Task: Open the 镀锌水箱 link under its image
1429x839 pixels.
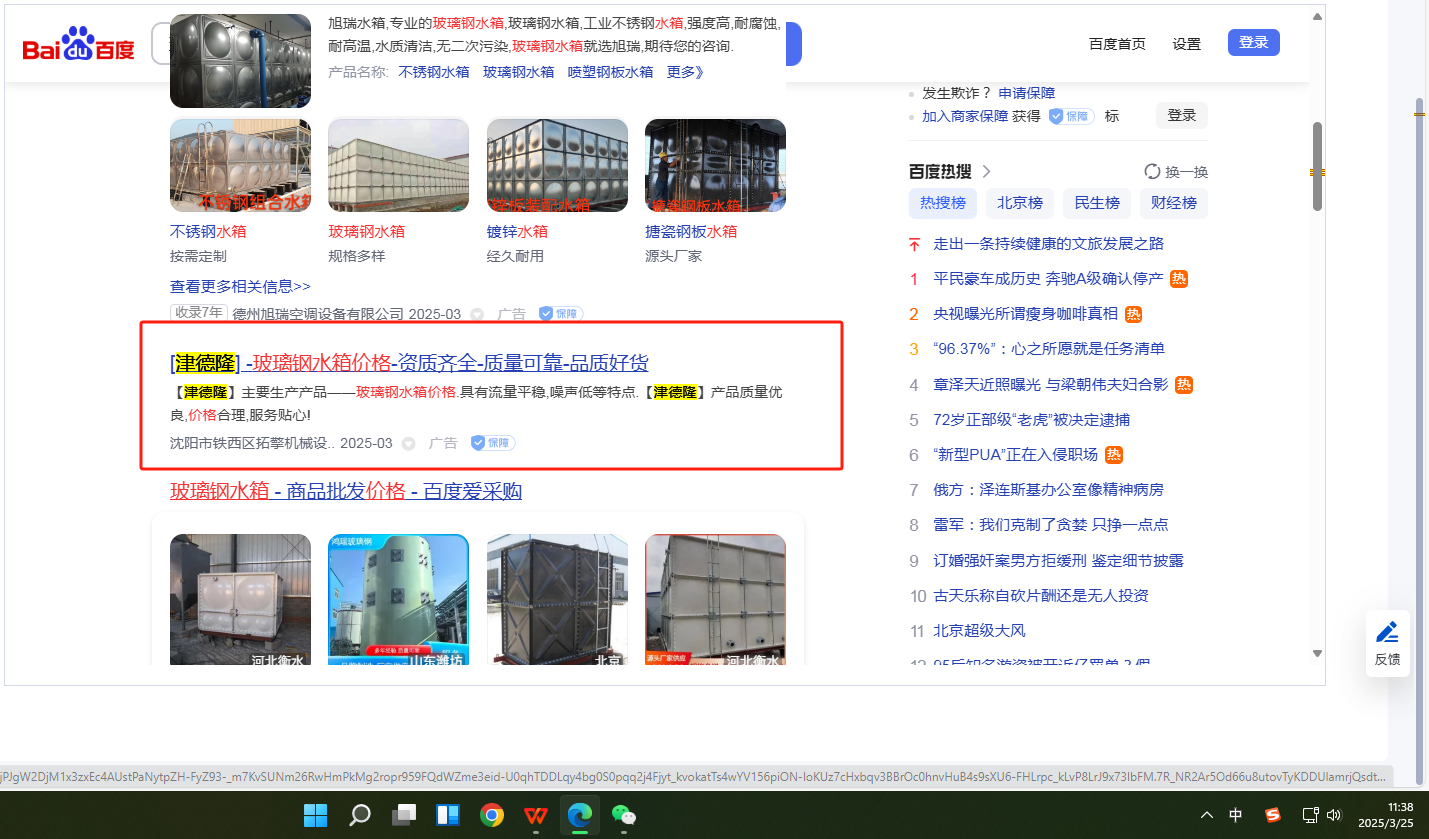Action: [x=517, y=231]
